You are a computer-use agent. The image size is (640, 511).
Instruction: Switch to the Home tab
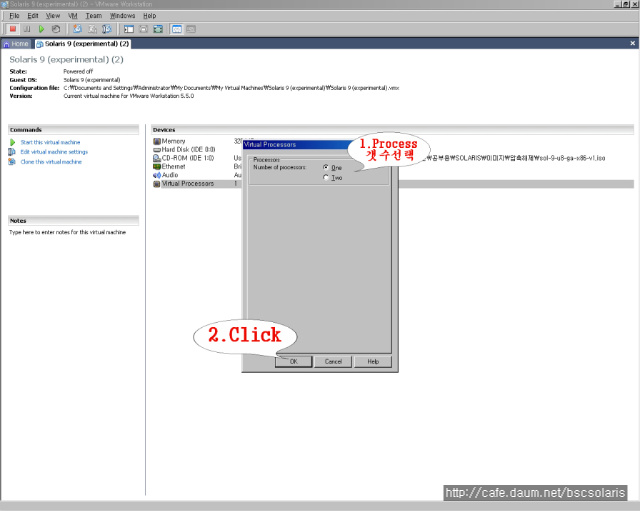(16, 44)
